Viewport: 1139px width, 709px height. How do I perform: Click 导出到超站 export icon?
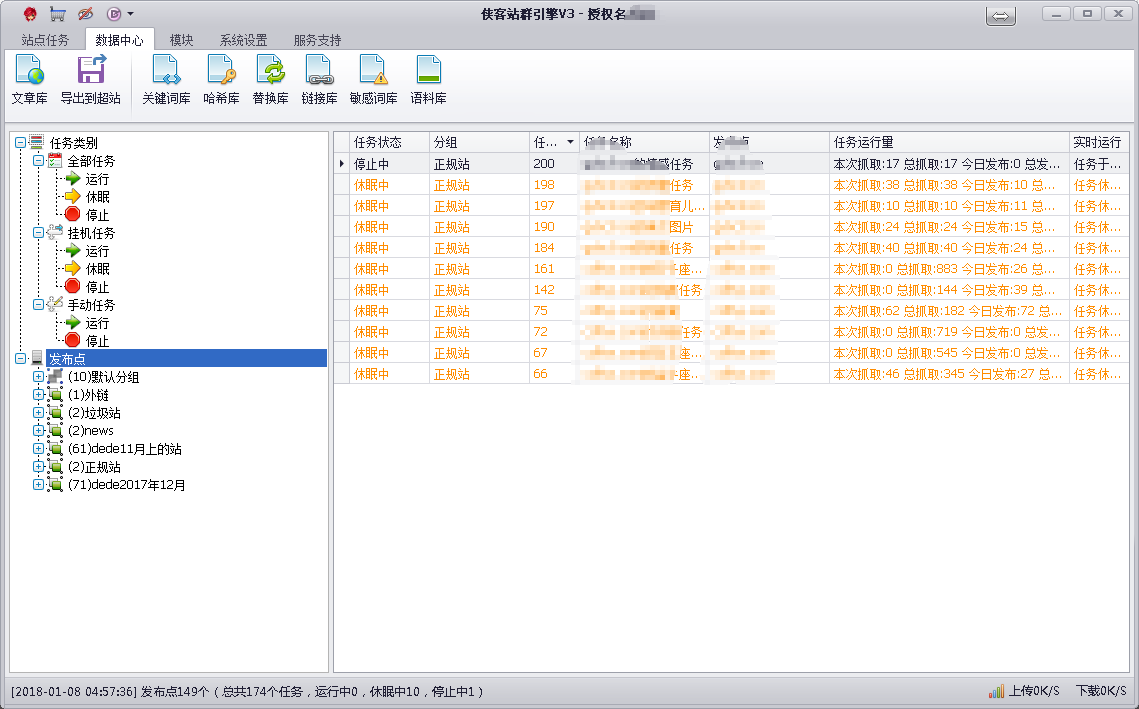[90, 80]
